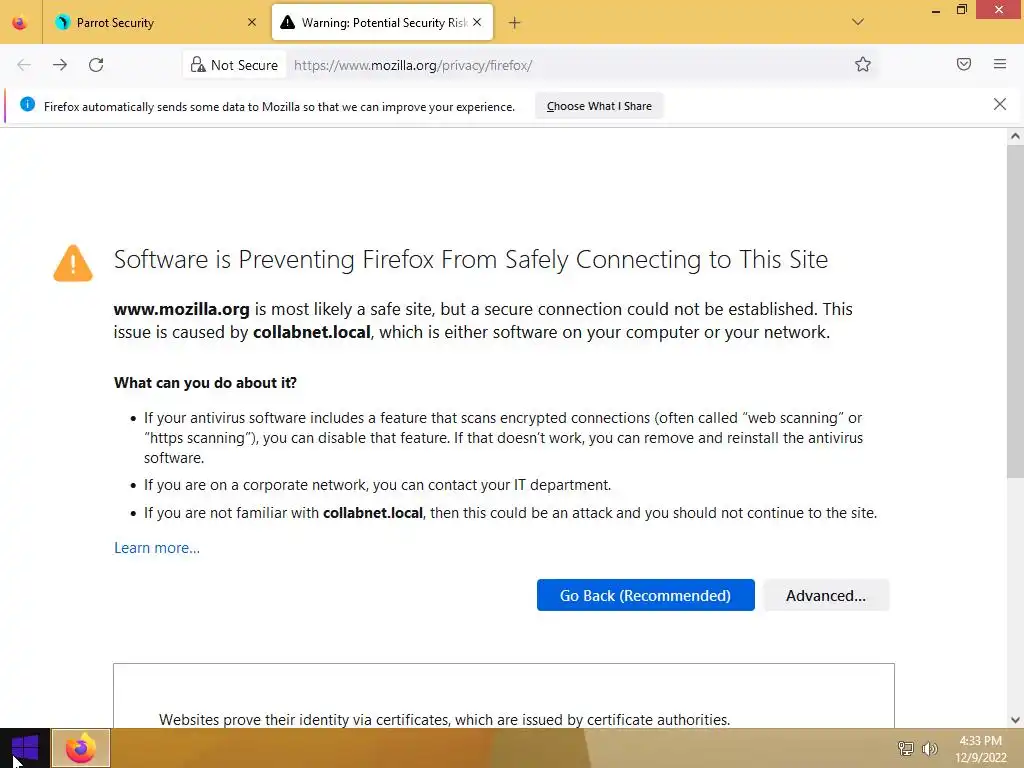The height and width of the screenshot is (768, 1024).
Task: Bookmark this page with the star icon
Action: click(x=863, y=65)
